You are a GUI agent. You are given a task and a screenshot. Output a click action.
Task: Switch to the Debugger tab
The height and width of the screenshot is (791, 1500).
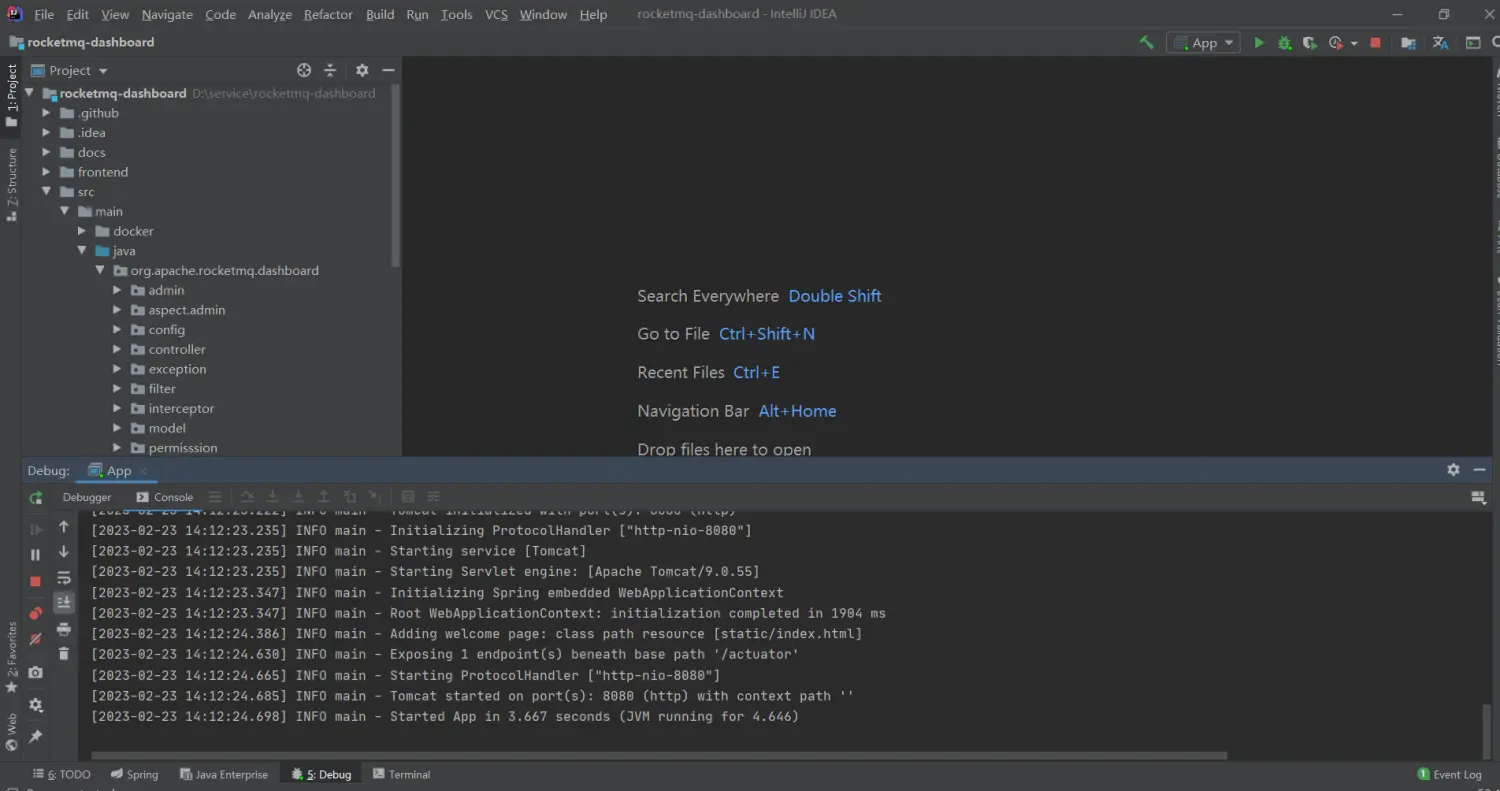point(87,497)
